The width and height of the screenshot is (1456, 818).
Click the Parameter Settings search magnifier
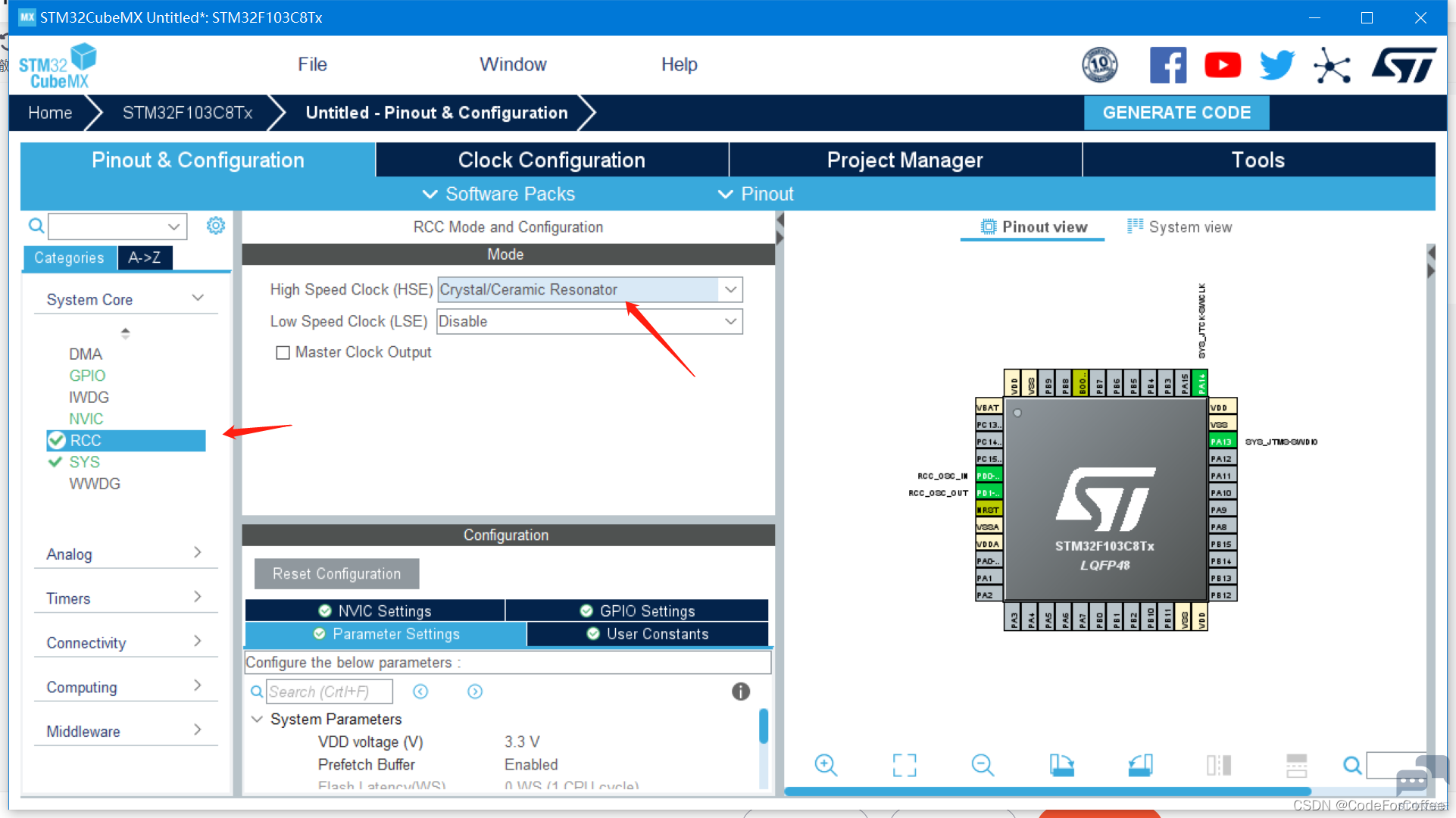point(257,692)
